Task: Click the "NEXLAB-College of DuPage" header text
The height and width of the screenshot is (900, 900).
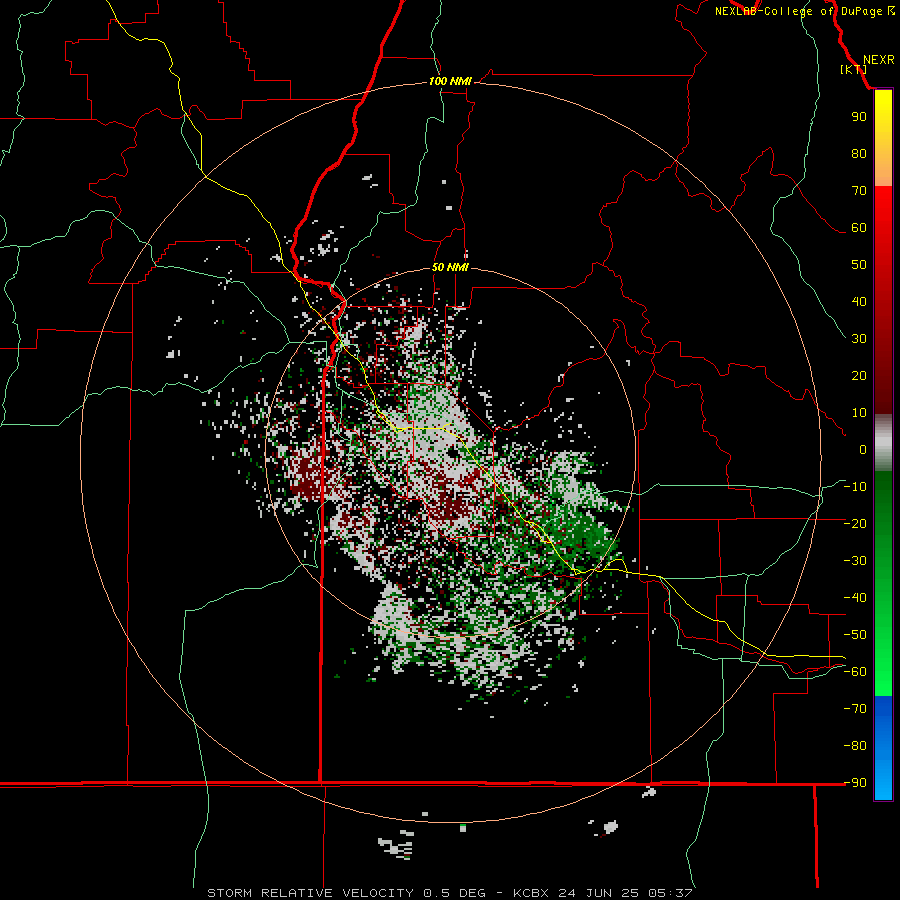Action: 799,11
